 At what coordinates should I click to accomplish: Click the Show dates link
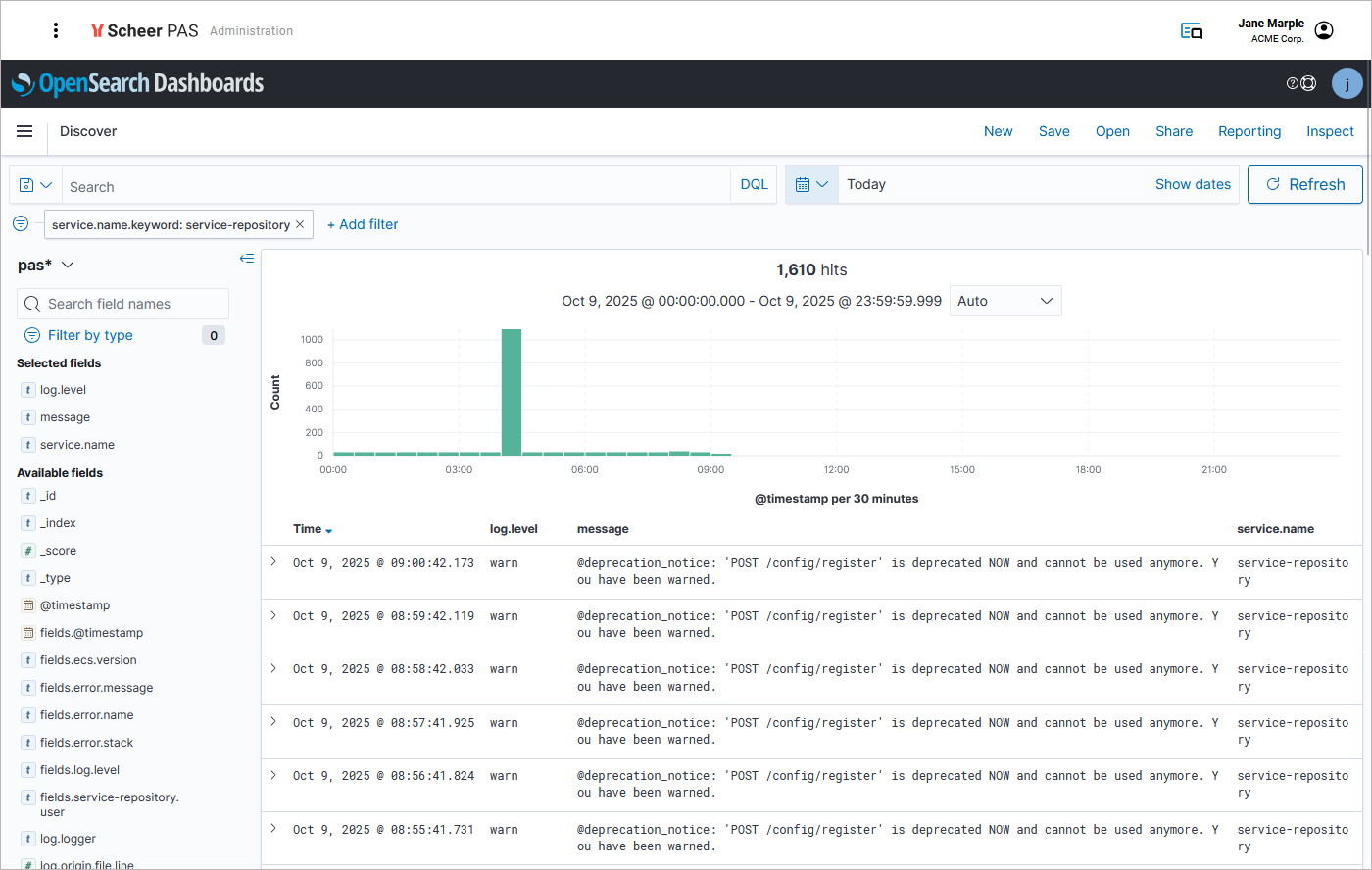pos(1192,184)
